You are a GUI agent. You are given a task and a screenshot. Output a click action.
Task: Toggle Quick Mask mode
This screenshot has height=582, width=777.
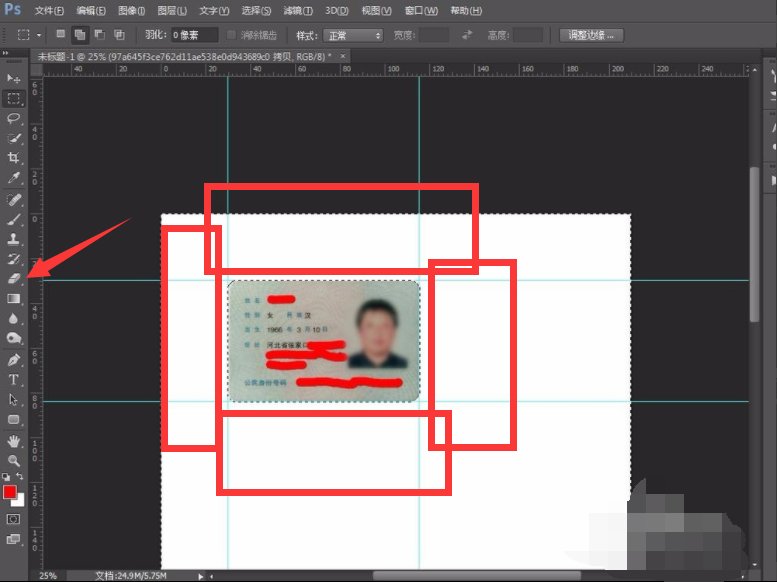coord(14,519)
